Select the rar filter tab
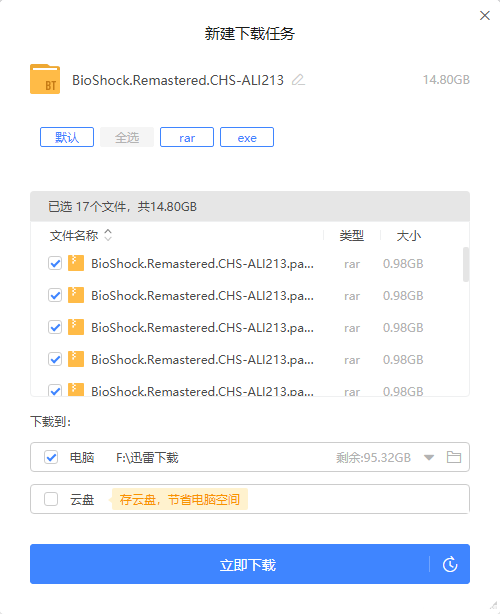This screenshot has width=500, height=614. pyautogui.click(x=187, y=137)
